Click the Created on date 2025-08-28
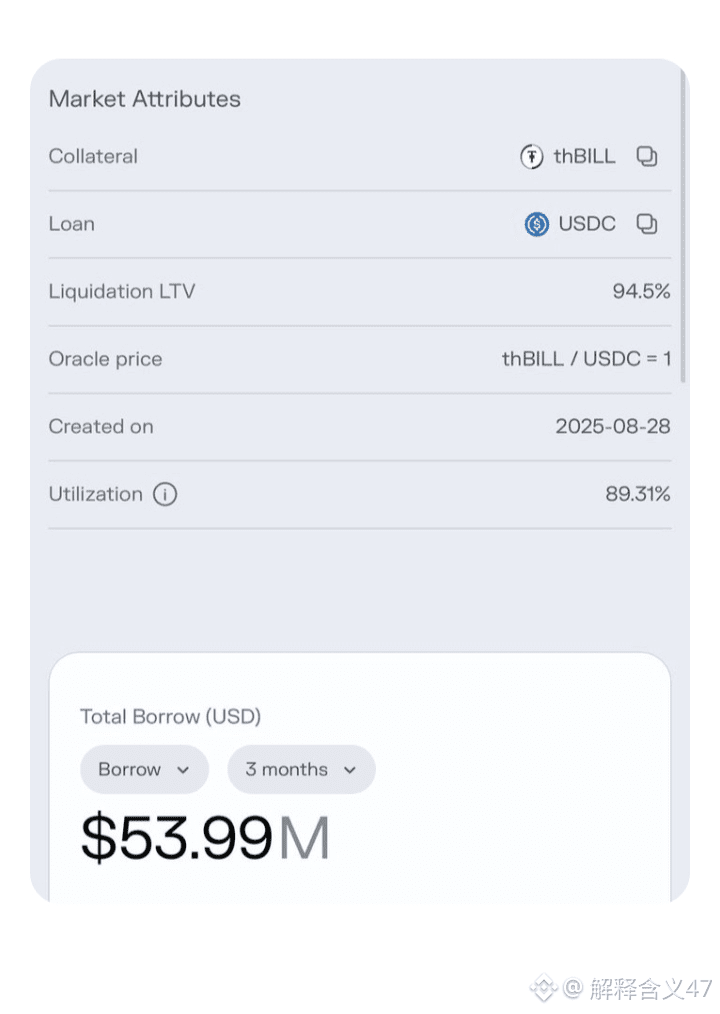Viewport: 720px width, 1014px height. click(x=612, y=427)
